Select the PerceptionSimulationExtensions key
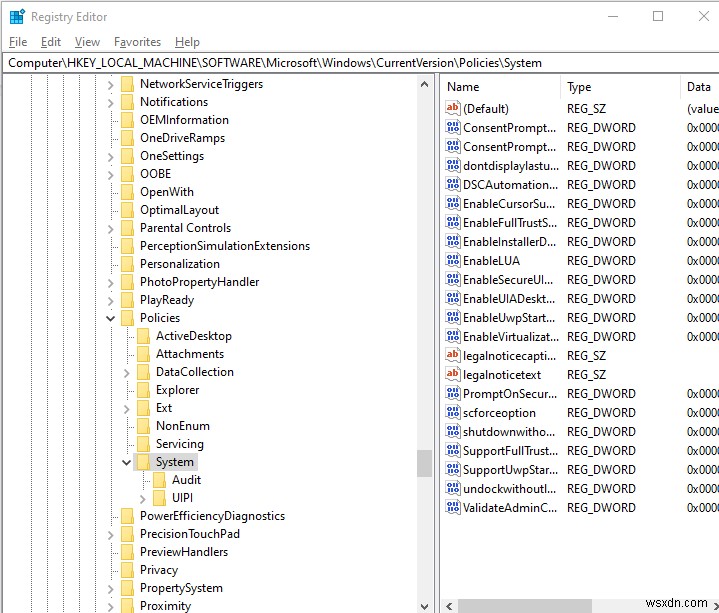Screen dimensions: 719x613 225,246
